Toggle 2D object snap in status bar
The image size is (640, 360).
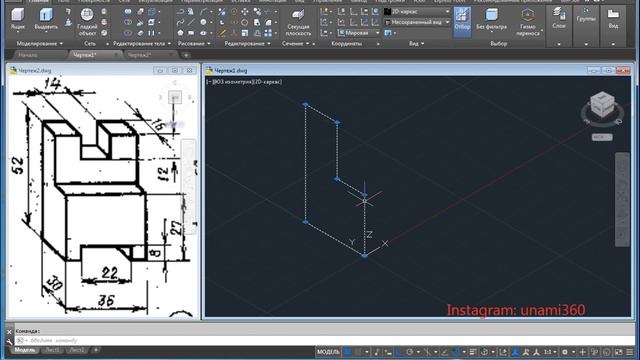456,351
